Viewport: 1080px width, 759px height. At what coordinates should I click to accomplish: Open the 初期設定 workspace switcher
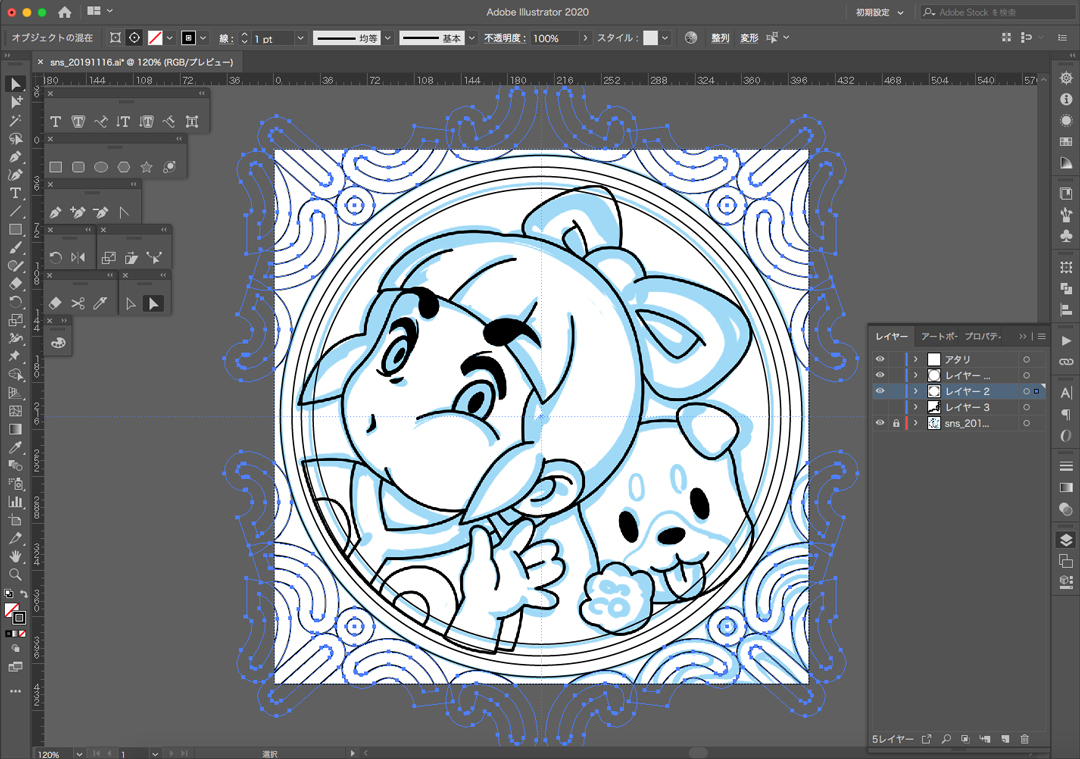[x=879, y=12]
